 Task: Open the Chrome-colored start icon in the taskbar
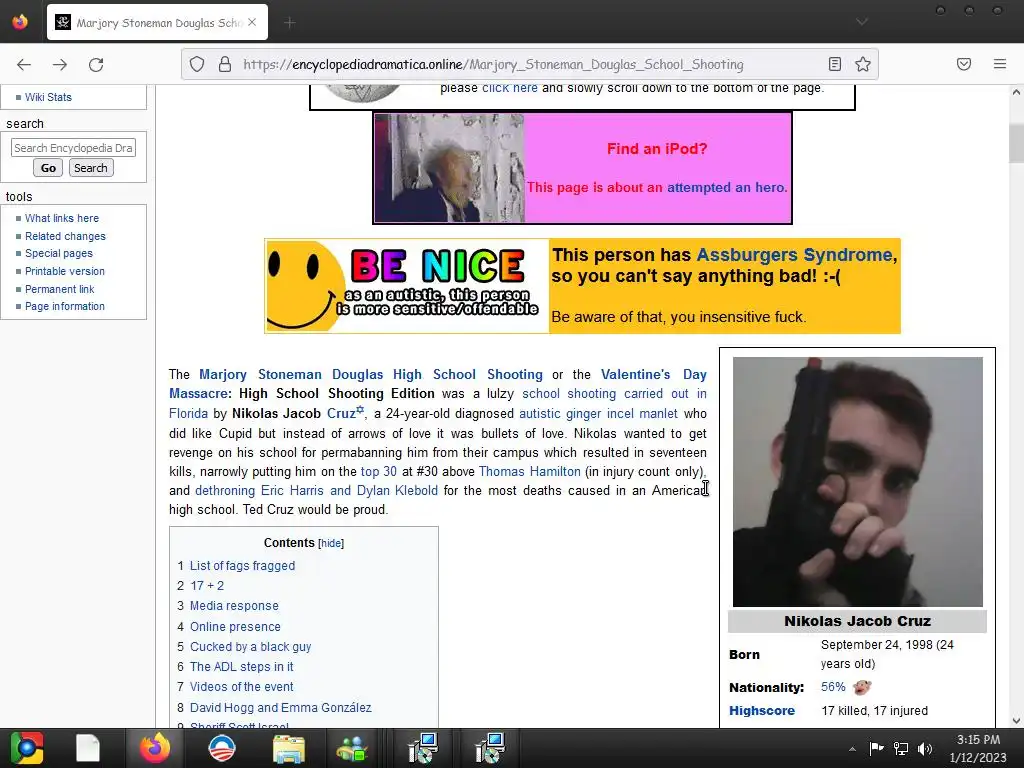(26, 748)
